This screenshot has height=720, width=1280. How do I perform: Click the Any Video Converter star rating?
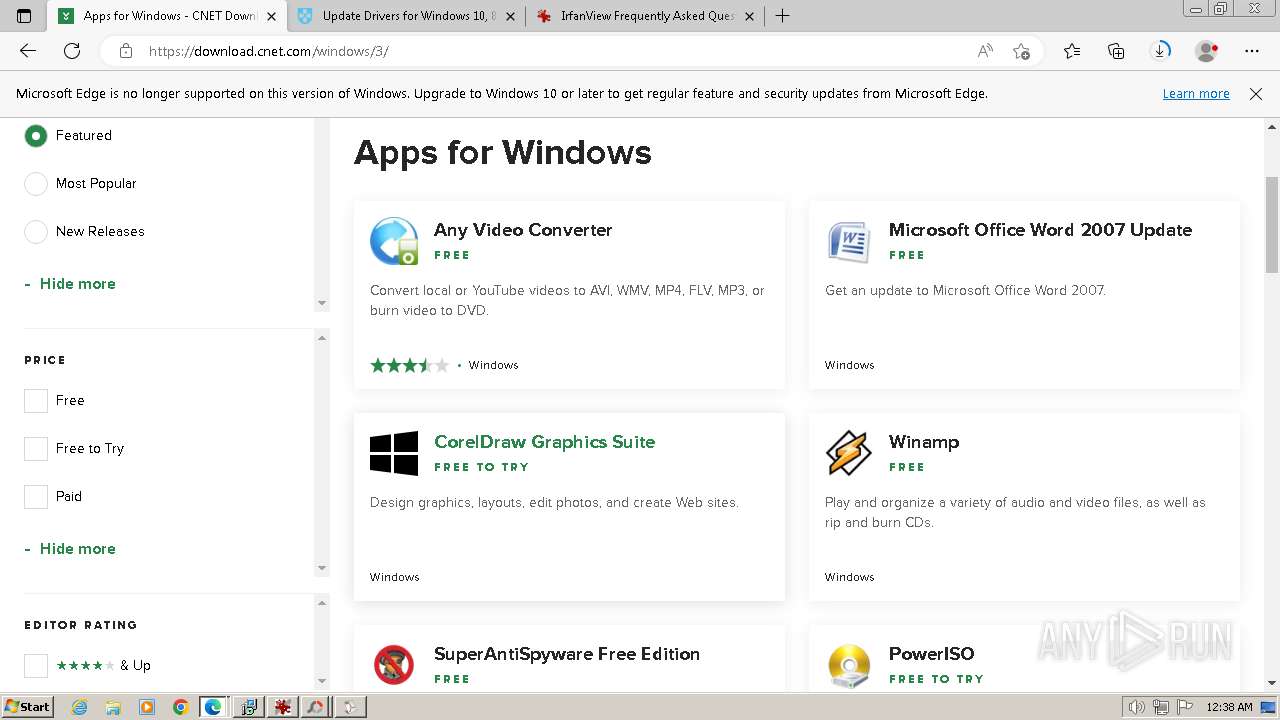pyautogui.click(x=410, y=365)
